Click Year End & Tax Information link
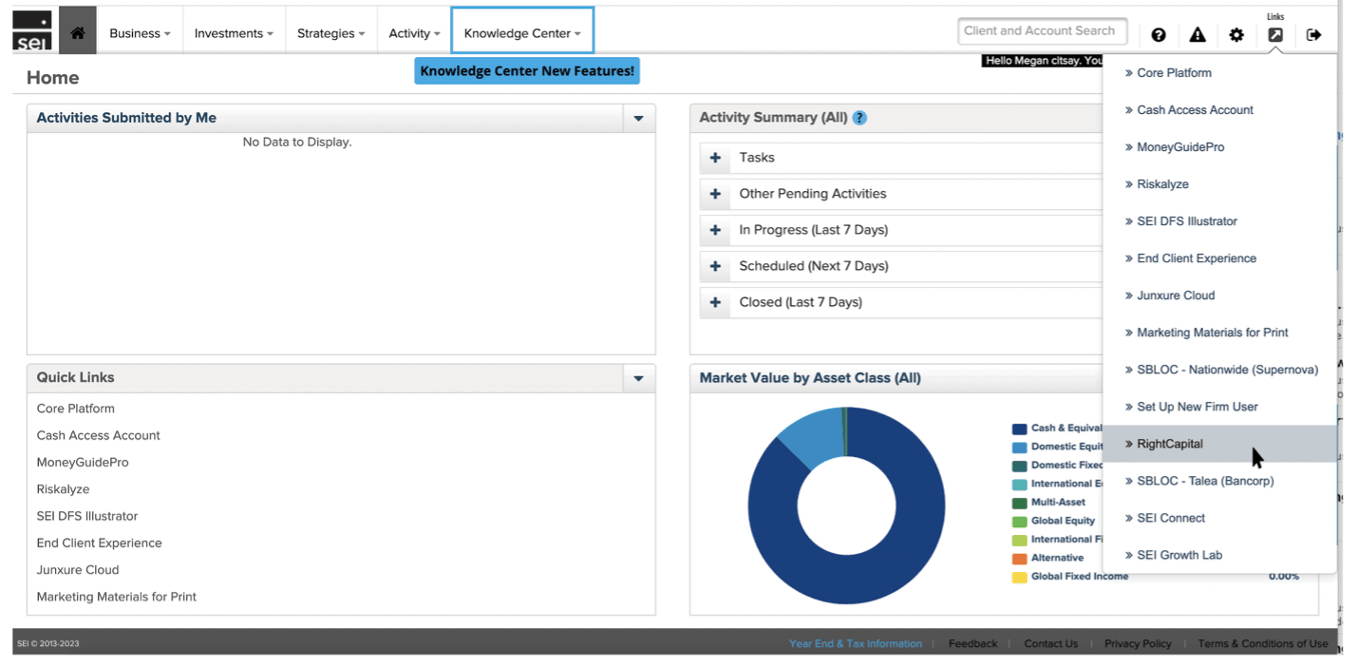 [855, 644]
